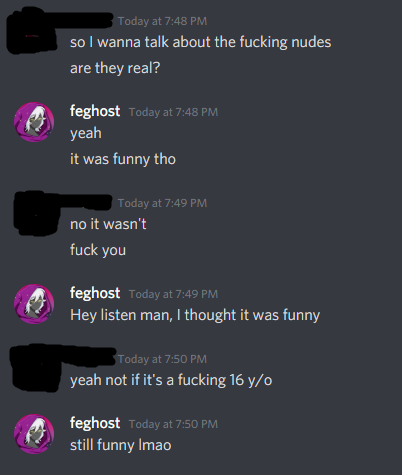Click the "still funny lmao" message
This screenshot has height=475, width=402.
point(120,445)
